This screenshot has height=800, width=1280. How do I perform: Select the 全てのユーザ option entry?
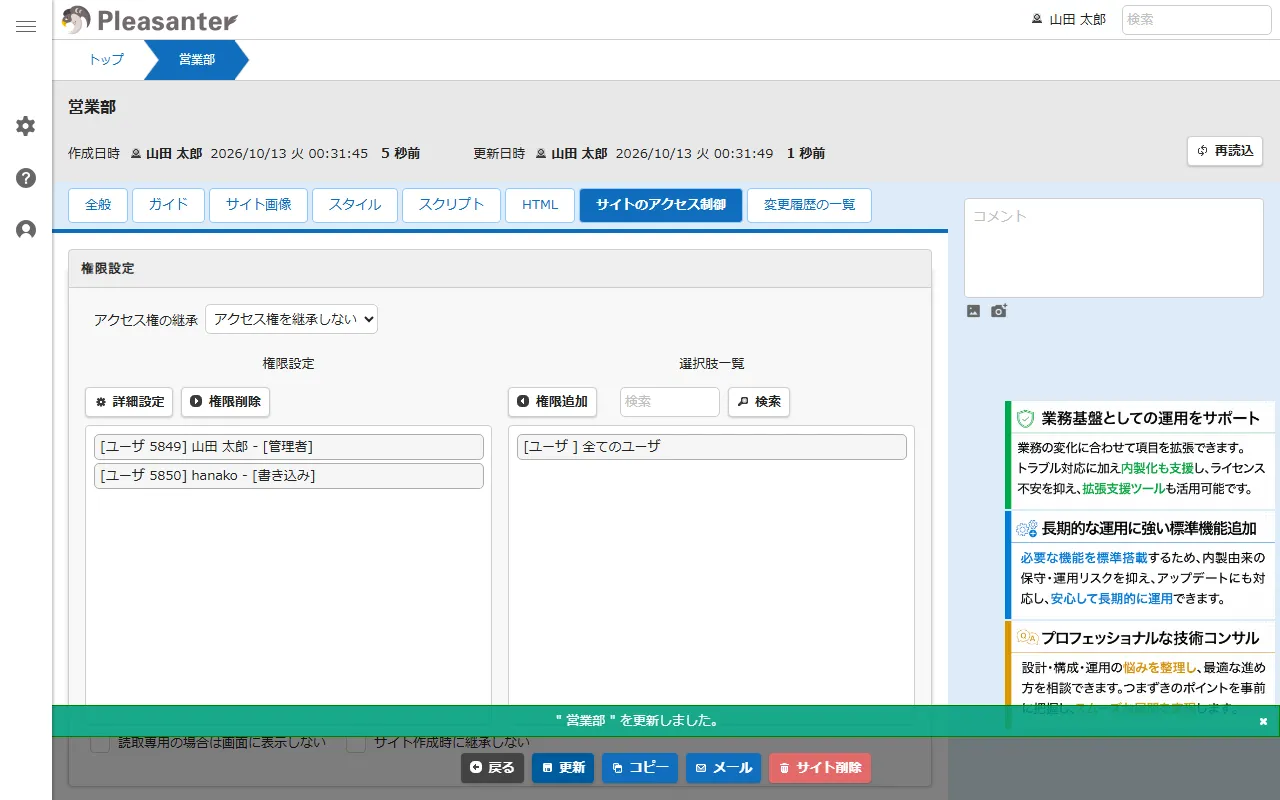pos(712,447)
